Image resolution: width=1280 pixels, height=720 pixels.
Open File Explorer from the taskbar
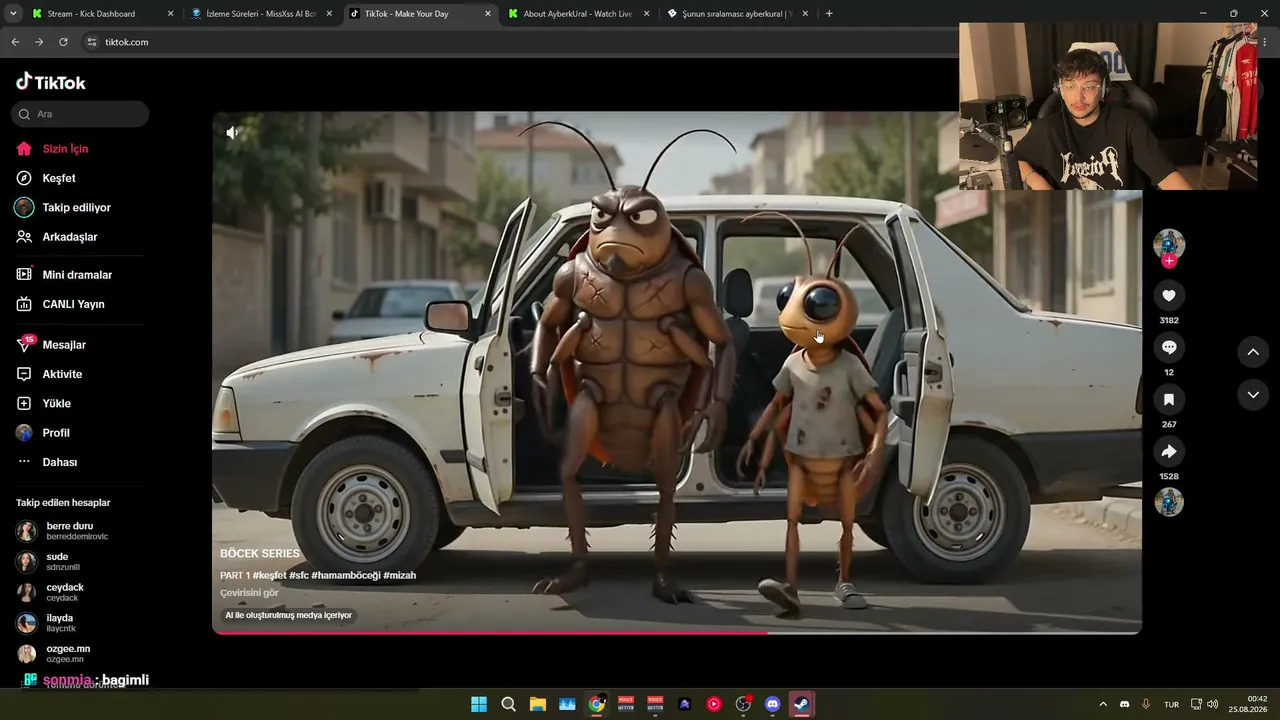tap(538, 704)
